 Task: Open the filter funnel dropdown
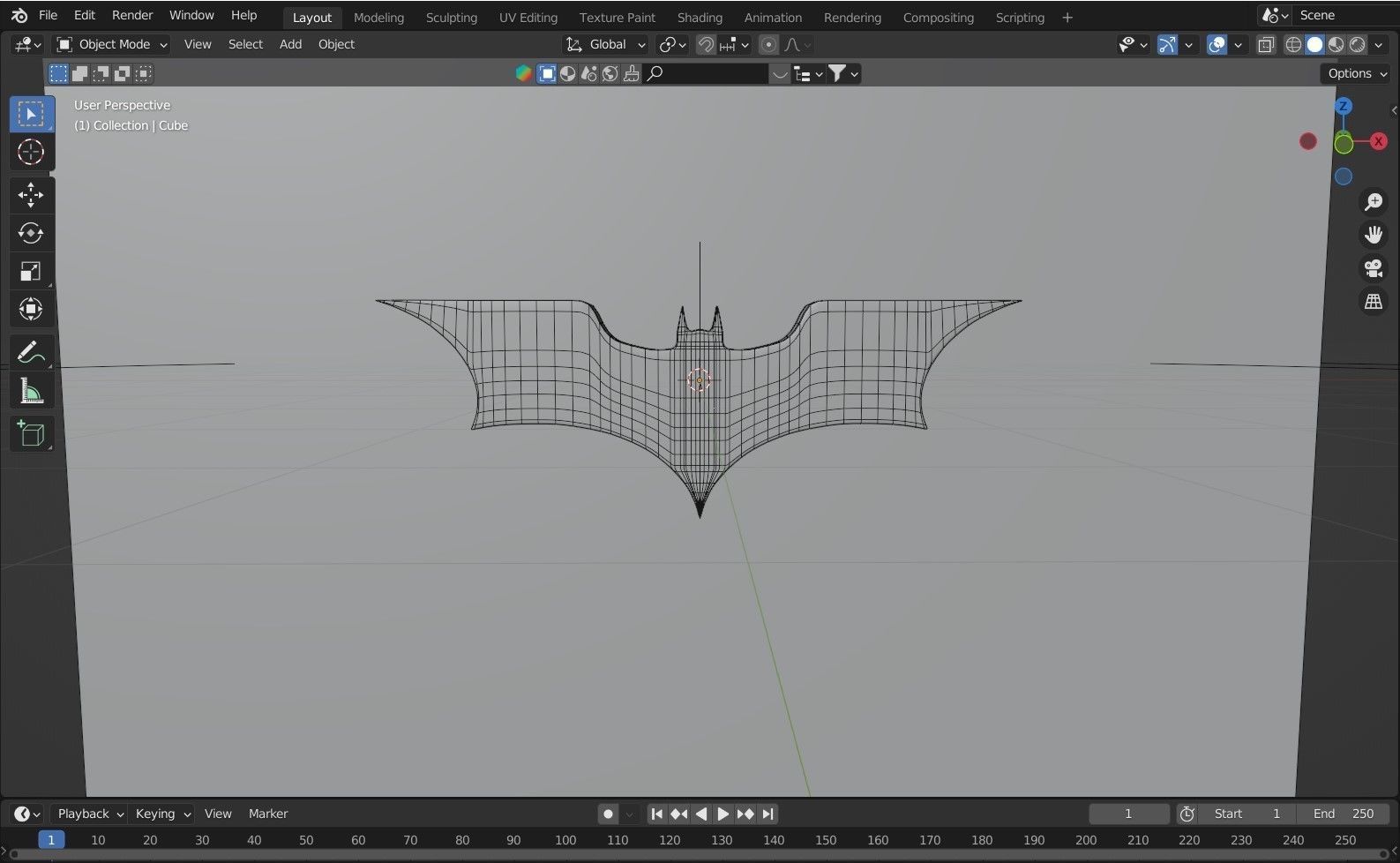pos(843,73)
